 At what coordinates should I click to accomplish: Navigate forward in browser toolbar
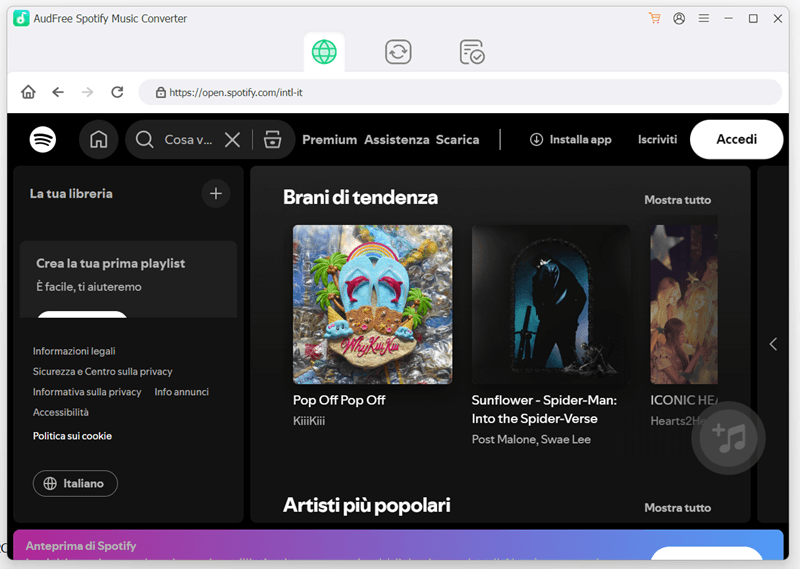(x=88, y=92)
